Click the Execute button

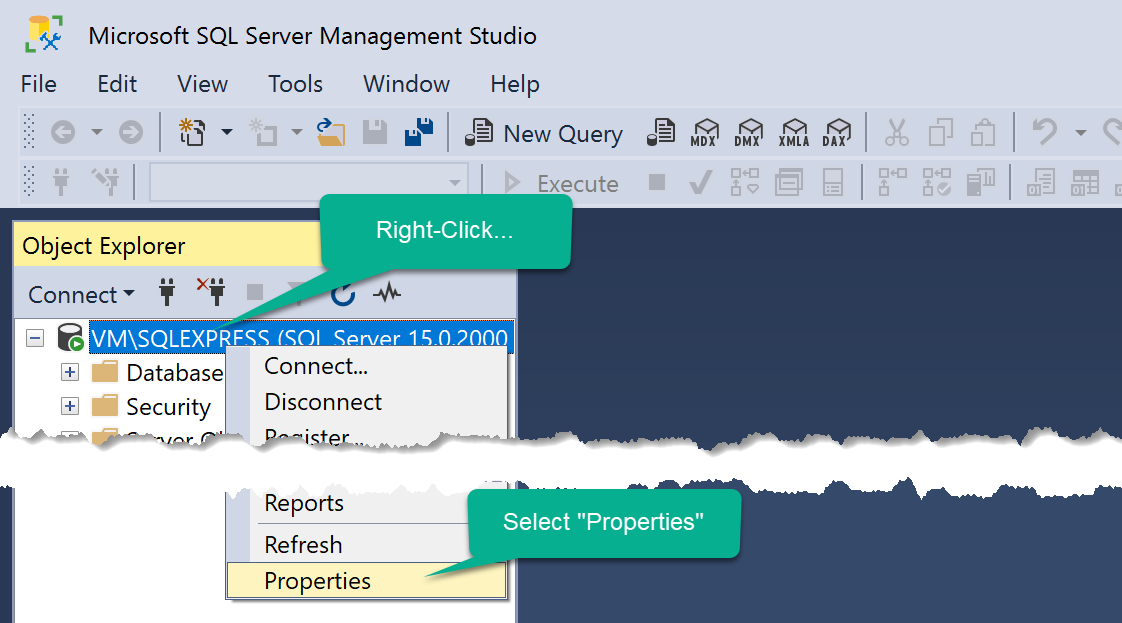[x=562, y=184]
